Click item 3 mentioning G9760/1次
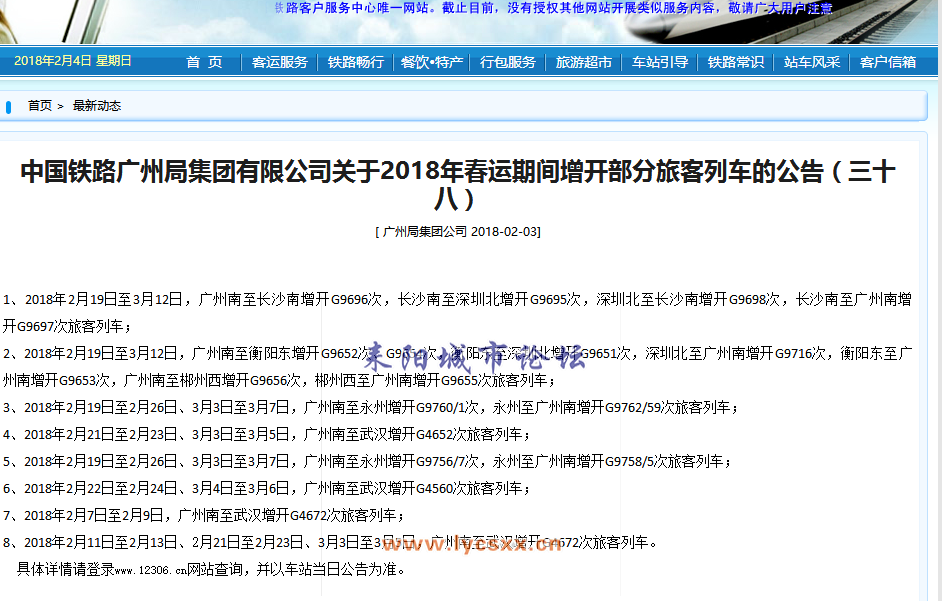The height and width of the screenshot is (601, 942). 370,407
